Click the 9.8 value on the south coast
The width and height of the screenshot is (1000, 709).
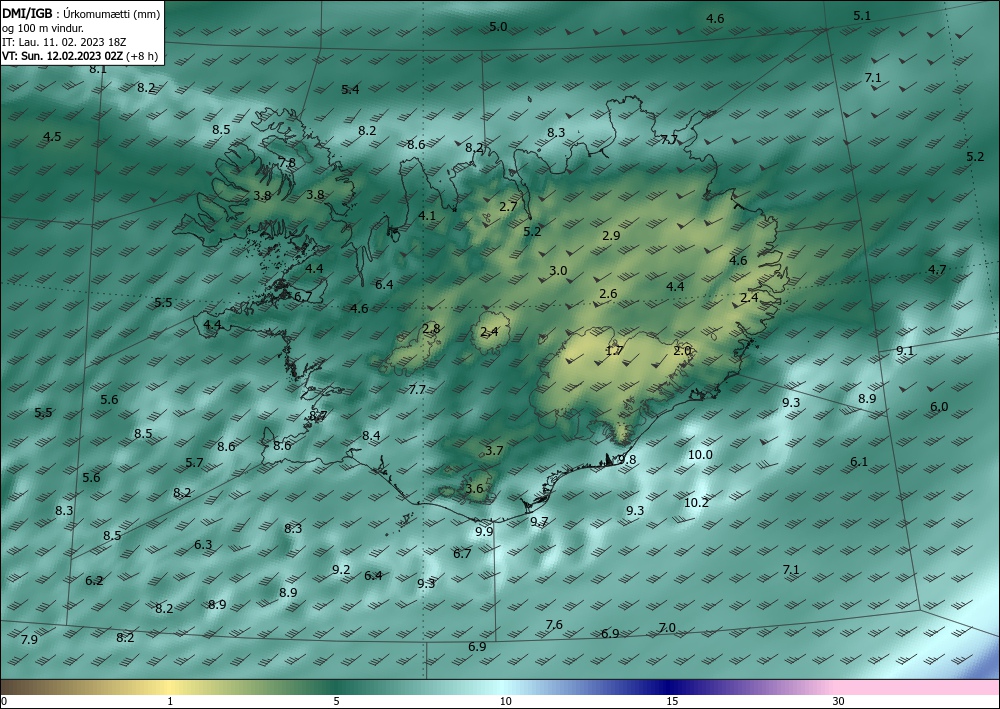627,460
